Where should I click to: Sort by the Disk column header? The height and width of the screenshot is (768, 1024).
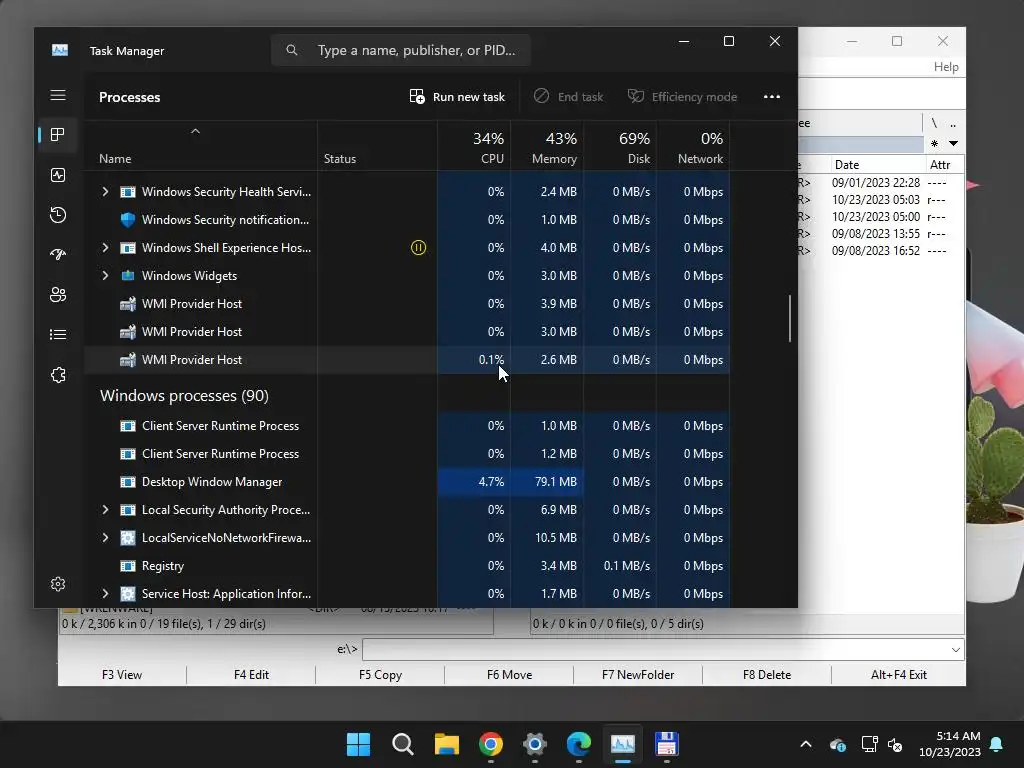[x=620, y=147]
